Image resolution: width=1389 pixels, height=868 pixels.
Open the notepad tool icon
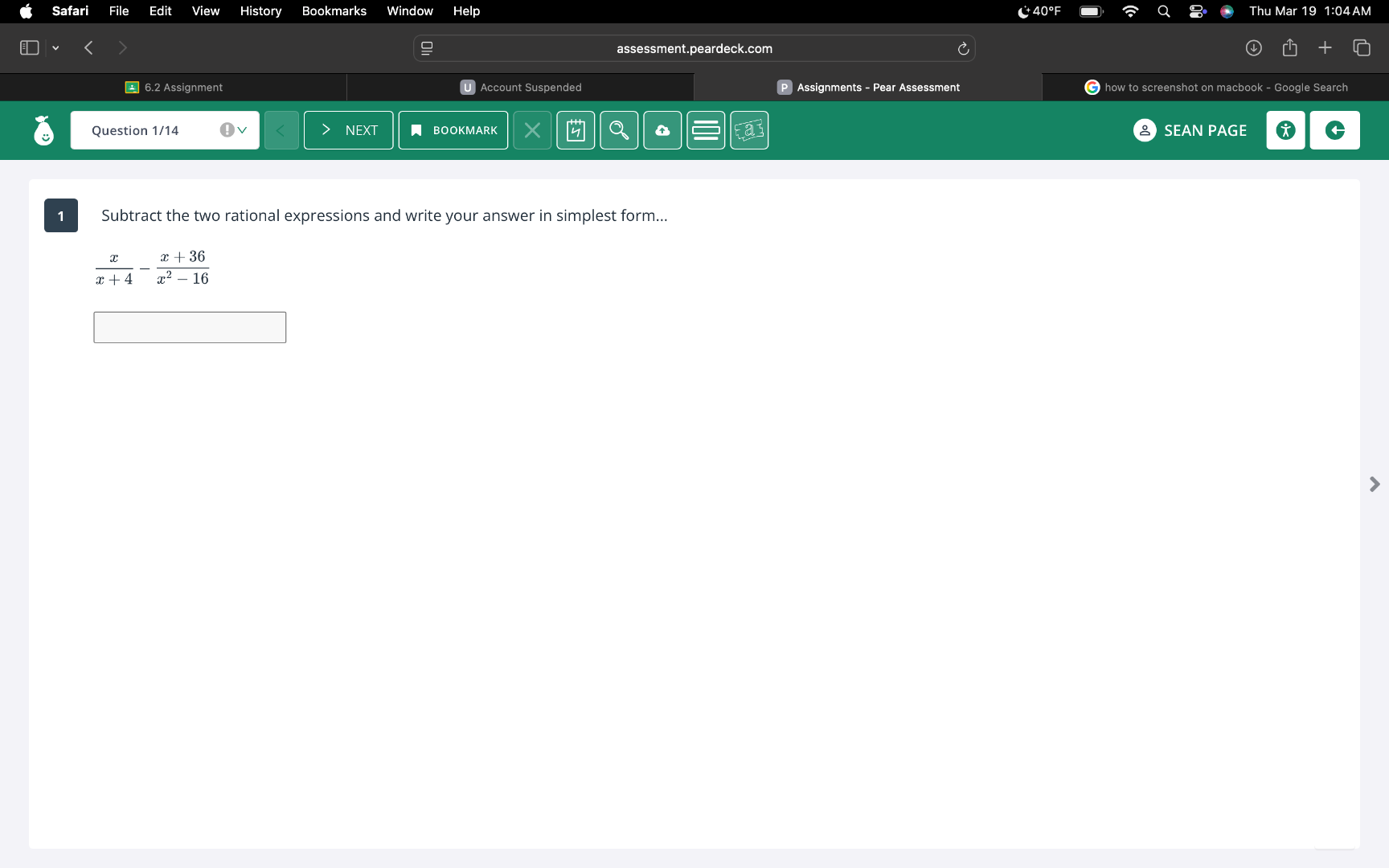[x=576, y=130]
